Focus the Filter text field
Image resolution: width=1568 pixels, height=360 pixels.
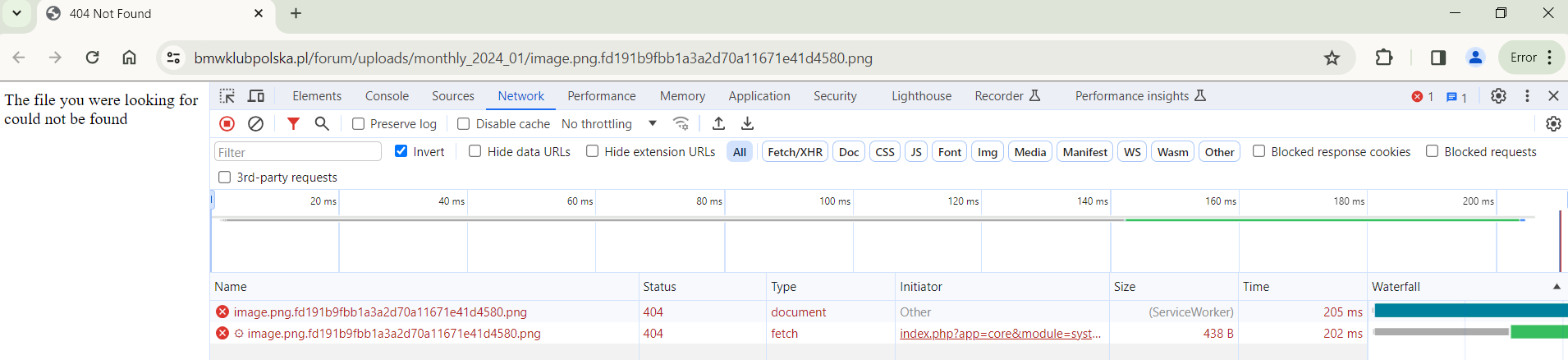click(298, 152)
